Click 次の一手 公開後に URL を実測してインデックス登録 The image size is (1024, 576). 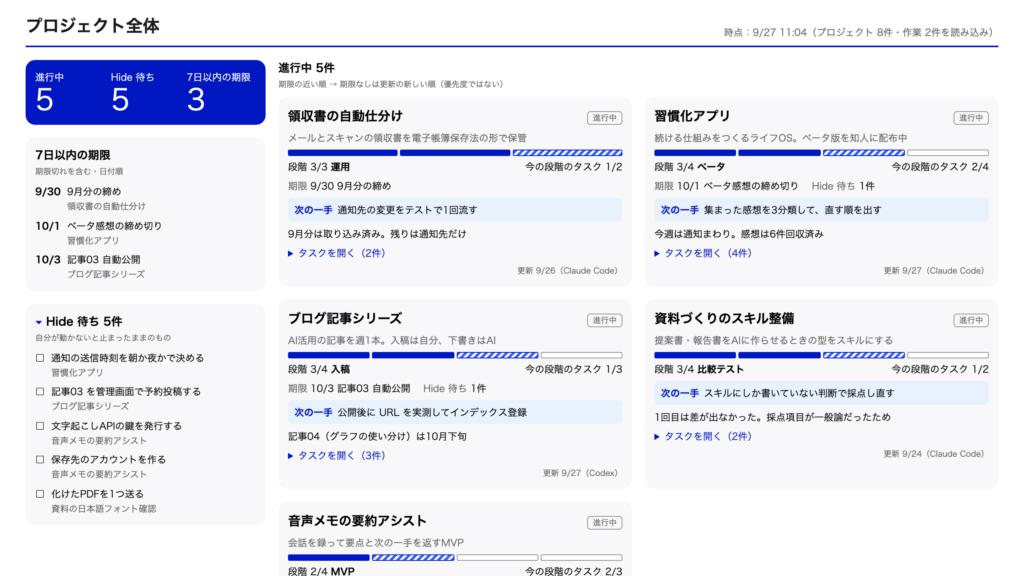tap(455, 413)
